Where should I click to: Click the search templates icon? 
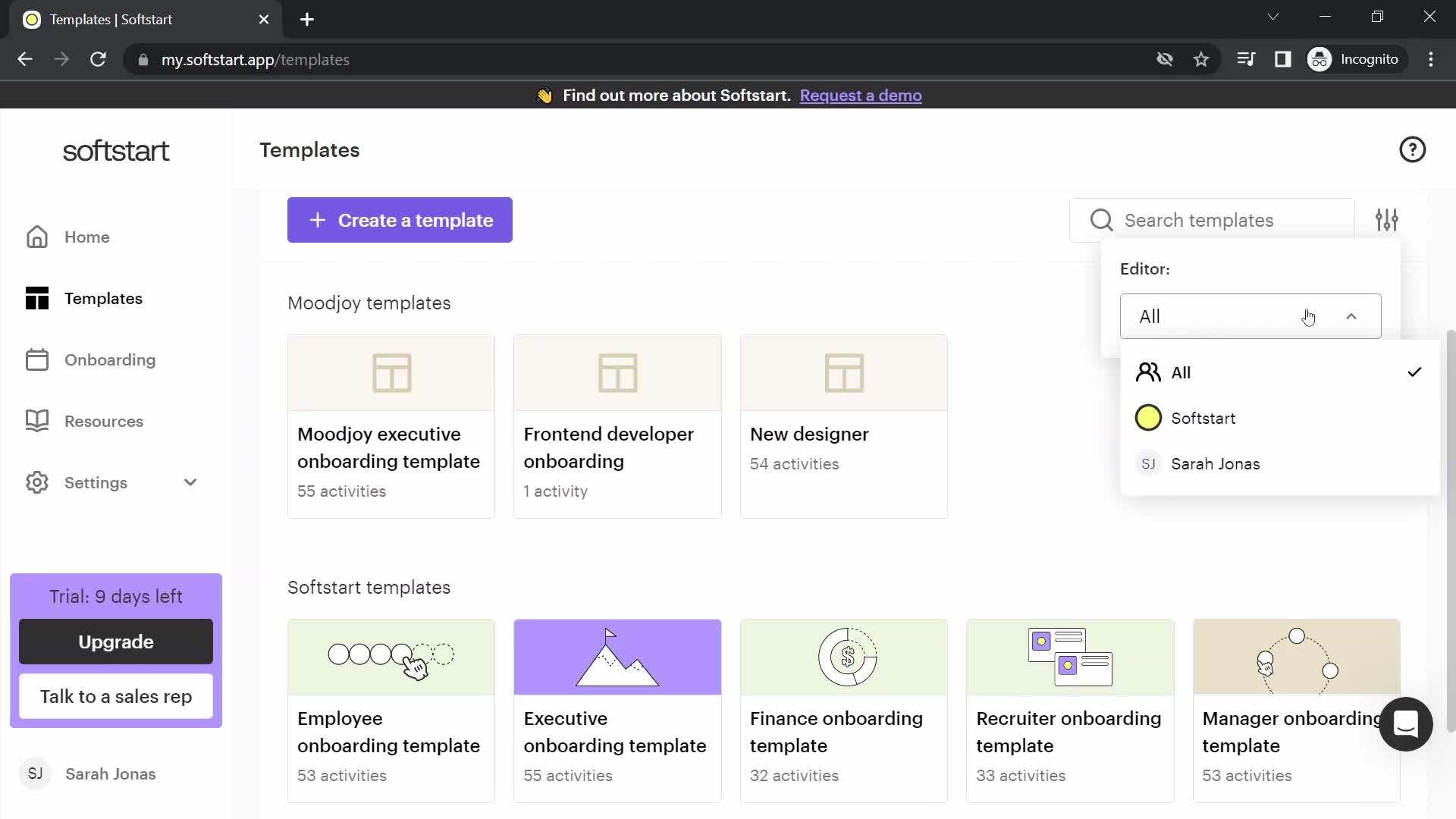[1101, 220]
